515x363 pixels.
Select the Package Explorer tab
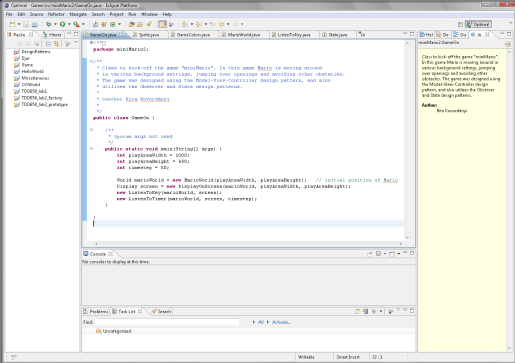click(x=19, y=35)
